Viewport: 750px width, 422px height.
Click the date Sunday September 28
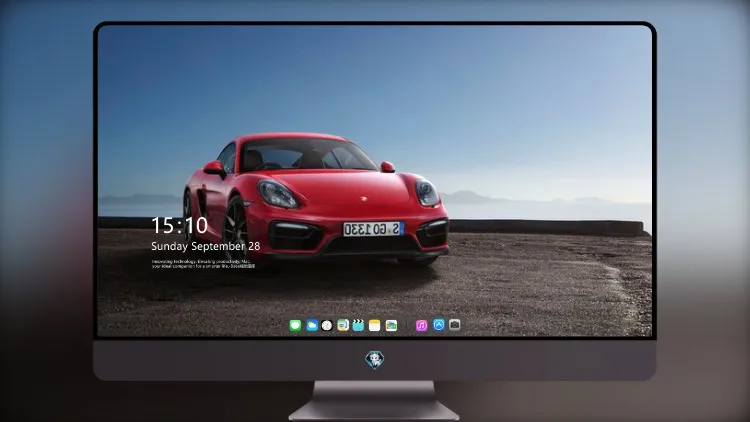pos(206,246)
